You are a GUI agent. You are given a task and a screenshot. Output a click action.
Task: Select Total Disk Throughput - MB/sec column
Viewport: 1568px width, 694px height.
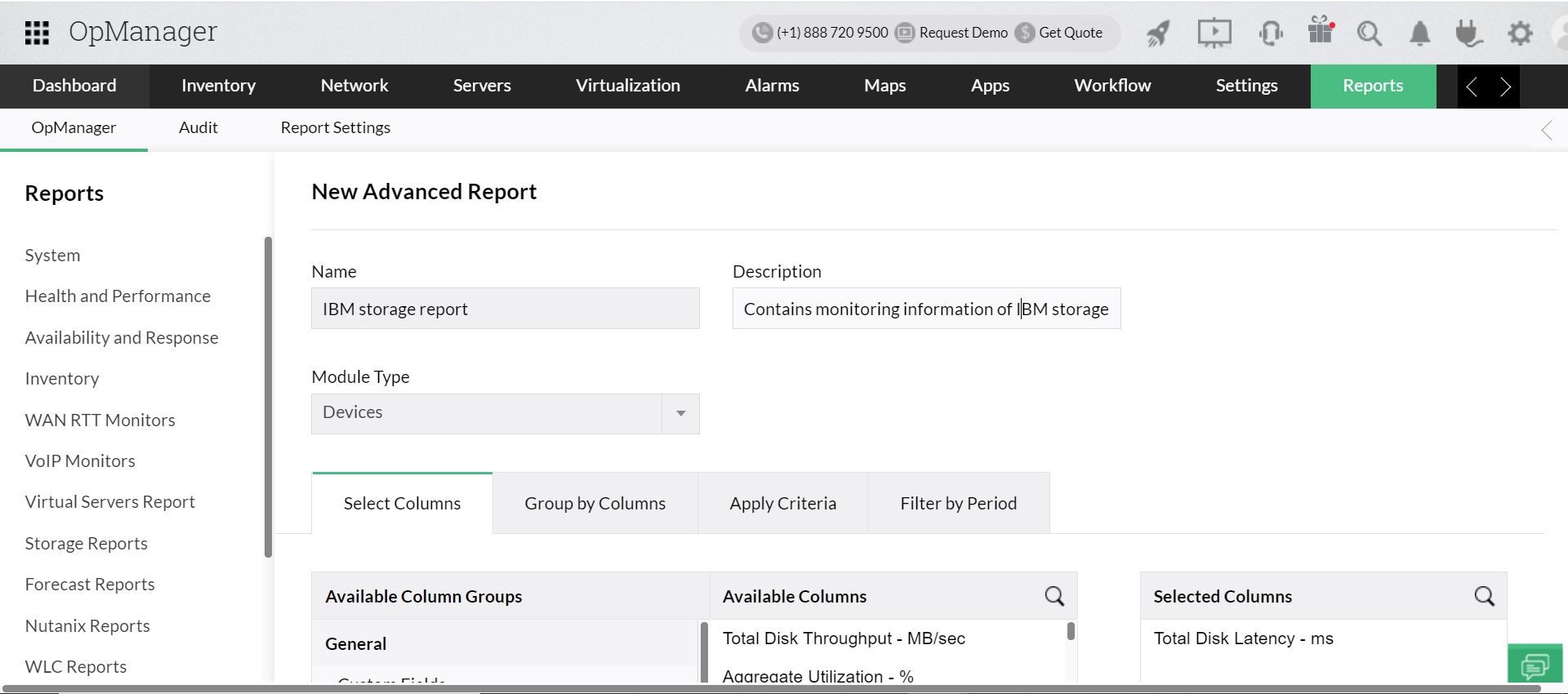[x=844, y=638]
